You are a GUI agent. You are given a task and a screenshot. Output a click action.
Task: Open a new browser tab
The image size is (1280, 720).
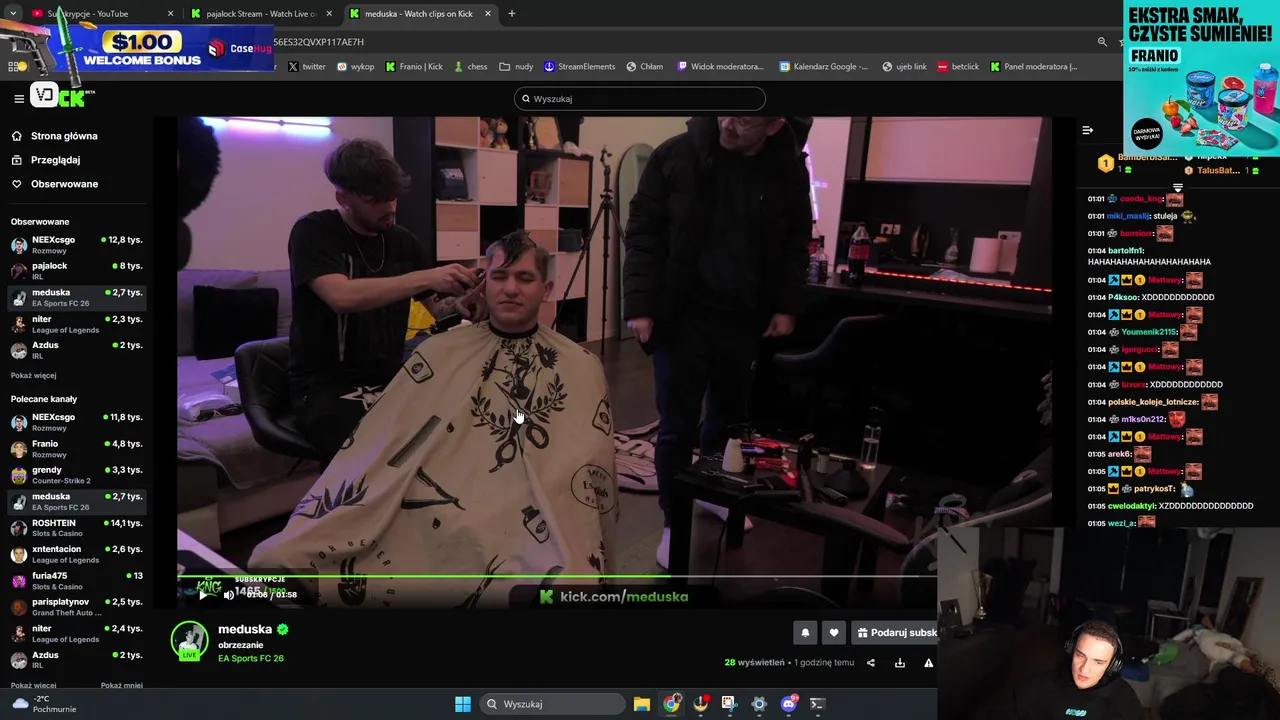point(512,14)
